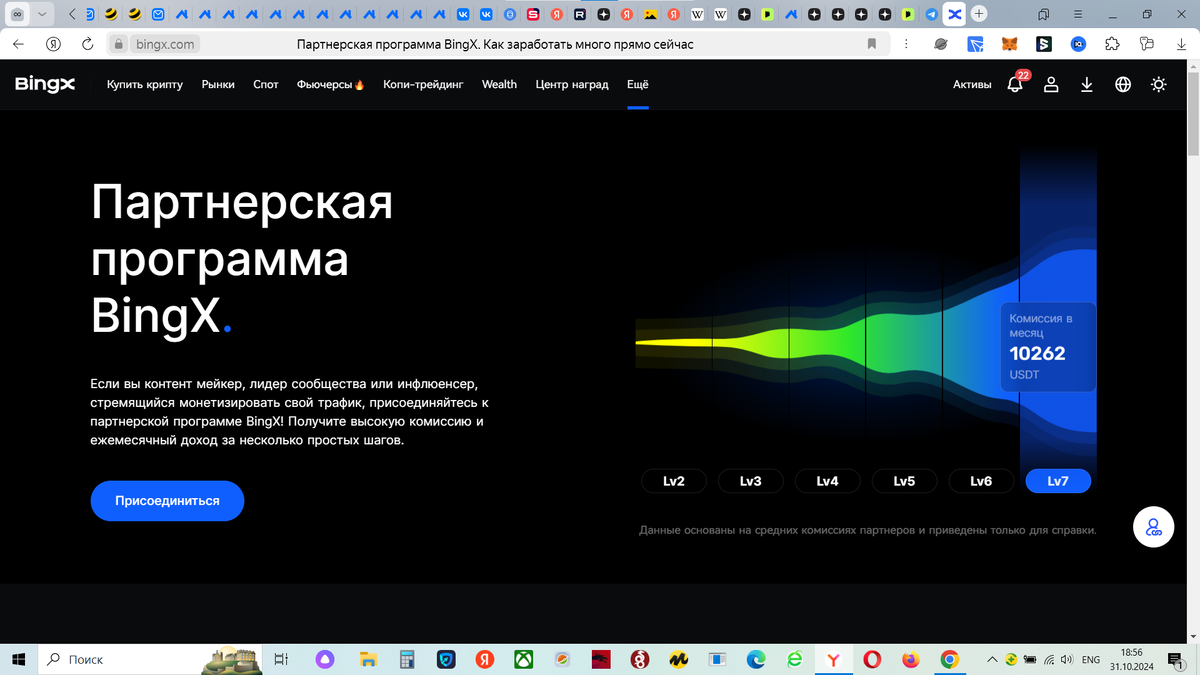Viewport: 1200px width, 675px height.
Task: Open the browser extensions puzzle icon
Action: pyautogui.click(x=1112, y=44)
